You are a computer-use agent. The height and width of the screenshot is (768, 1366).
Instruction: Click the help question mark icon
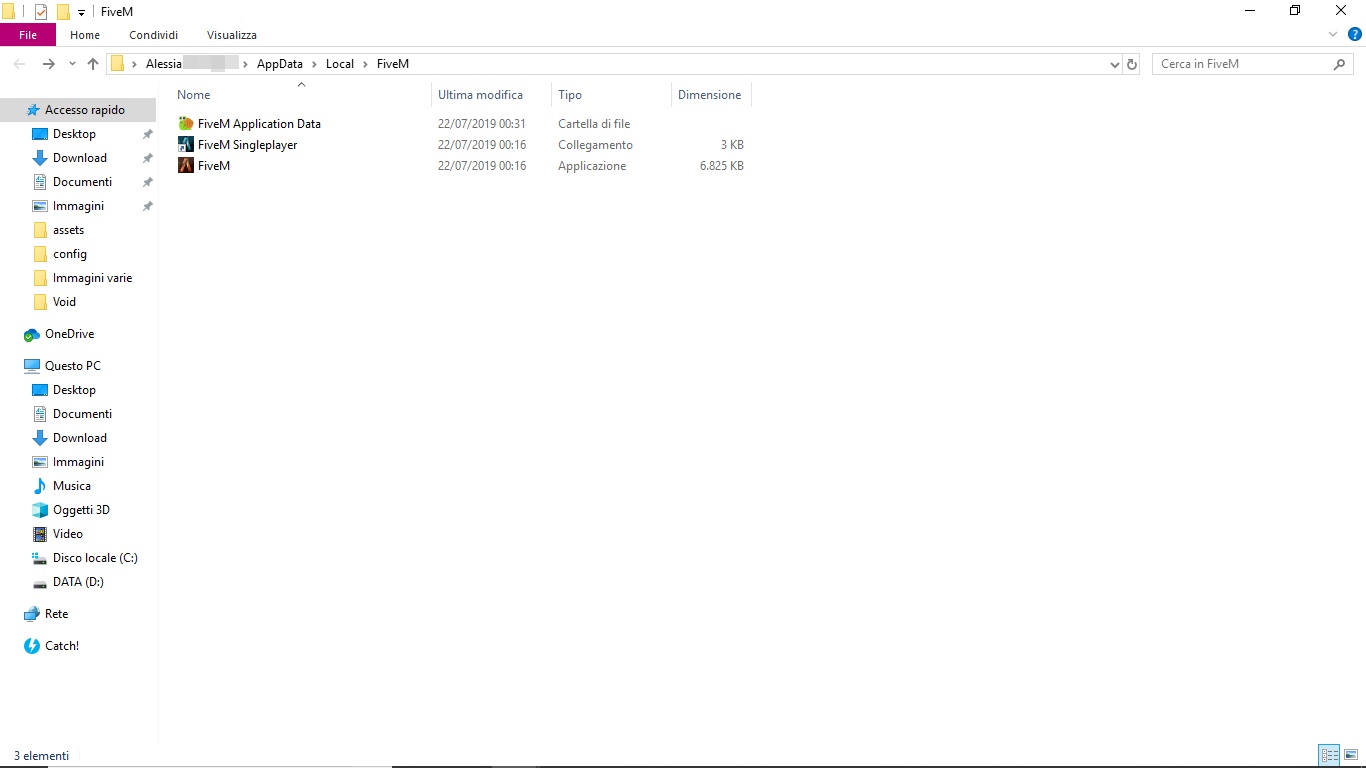pos(1355,34)
